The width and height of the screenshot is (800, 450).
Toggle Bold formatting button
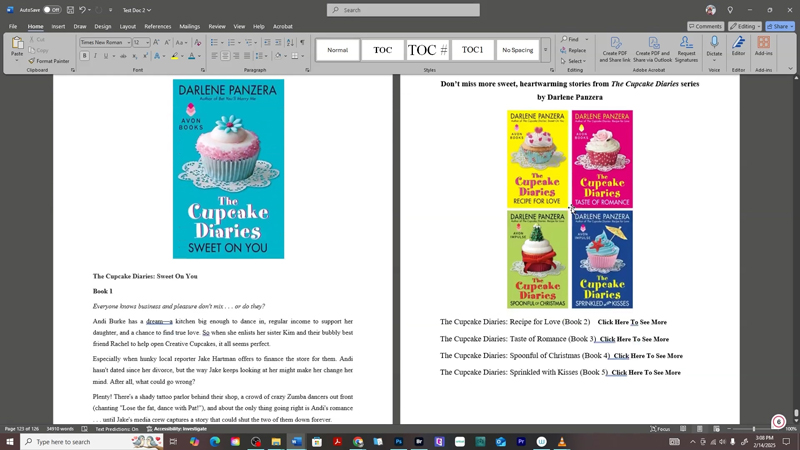click(84, 56)
